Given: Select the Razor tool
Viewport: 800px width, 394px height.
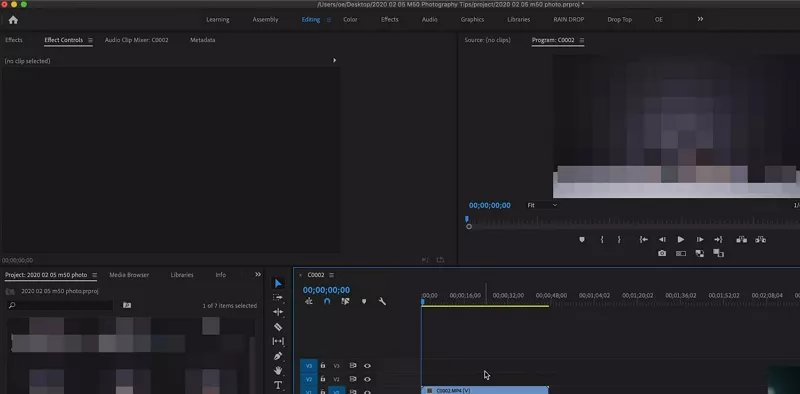Looking at the screenshot, I should click(x=278, y=327).
